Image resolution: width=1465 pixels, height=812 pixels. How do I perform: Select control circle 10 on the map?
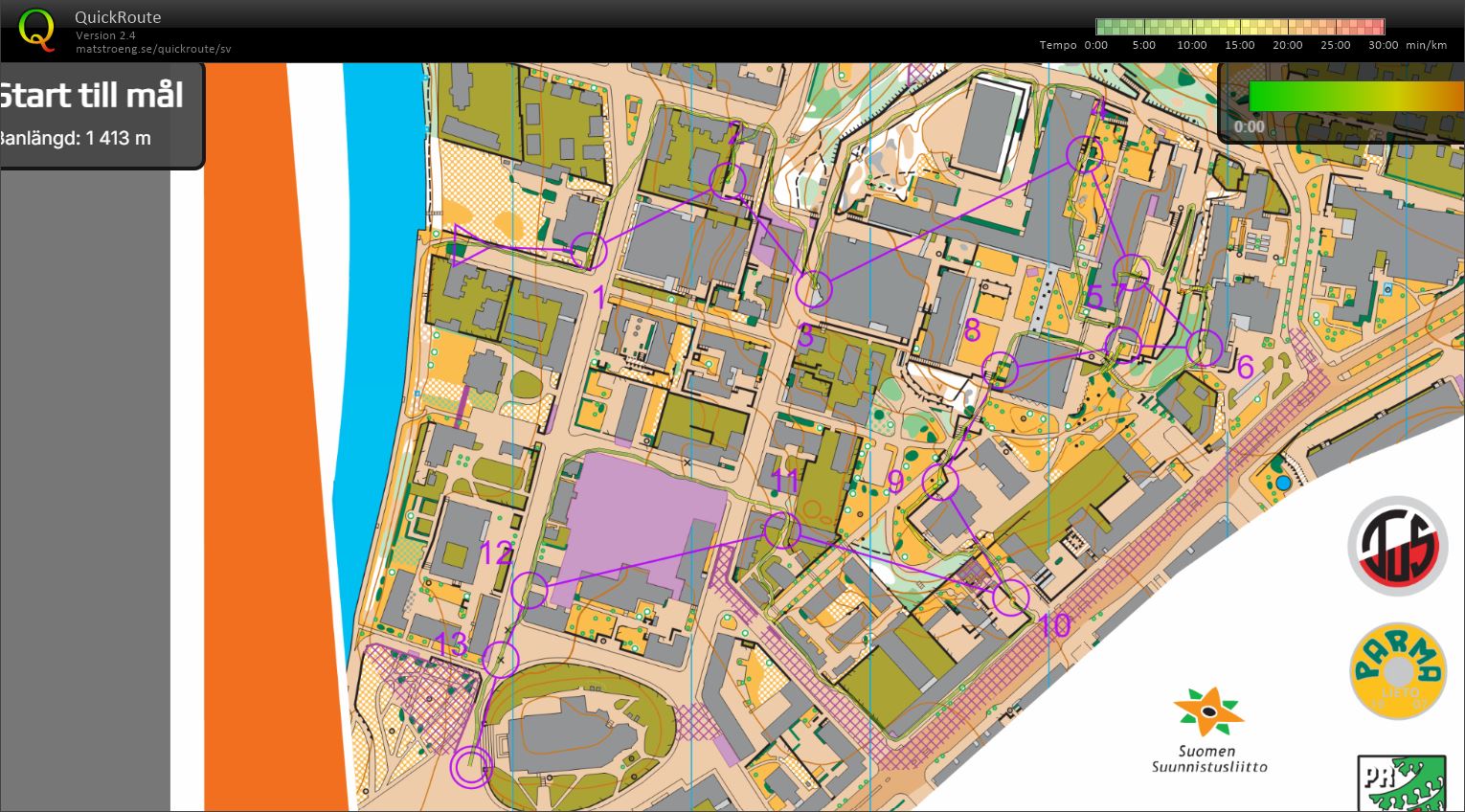coord(1010,598)
